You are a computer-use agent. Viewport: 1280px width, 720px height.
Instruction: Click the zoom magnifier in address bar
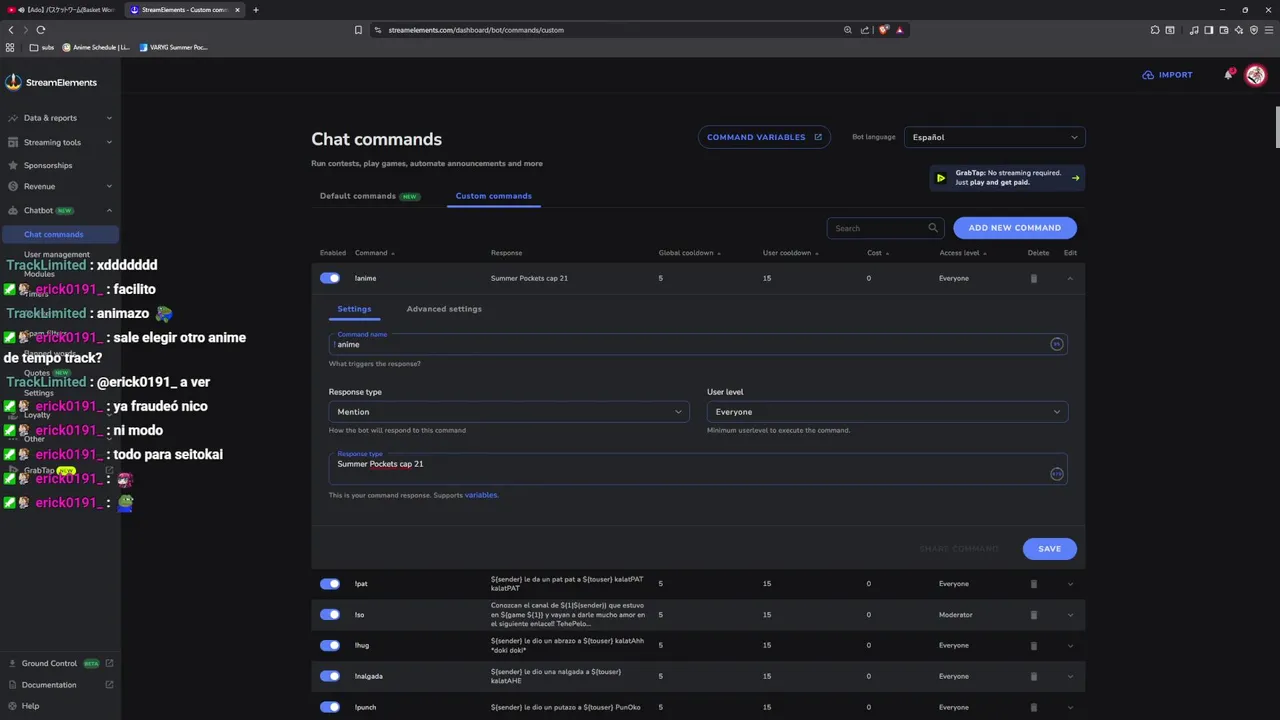[848, 30]
